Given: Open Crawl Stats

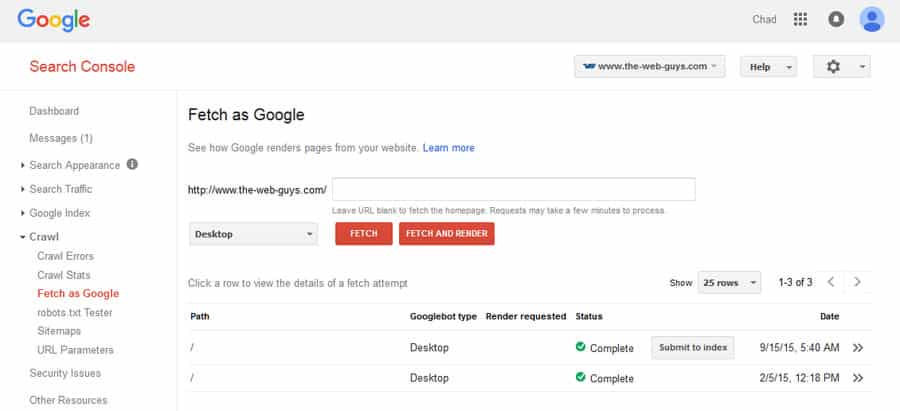Looking at the screenshot, I should pyautogui.click(x=64, y=275).
